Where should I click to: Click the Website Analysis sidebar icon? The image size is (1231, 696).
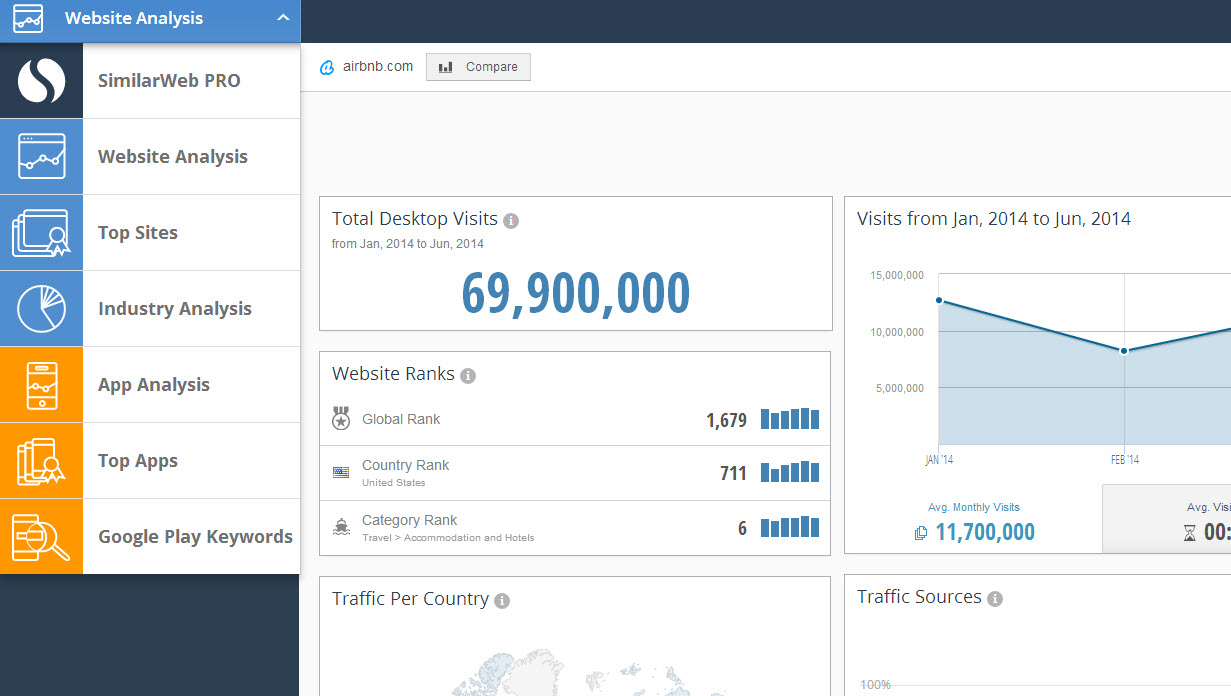(41, 157)
